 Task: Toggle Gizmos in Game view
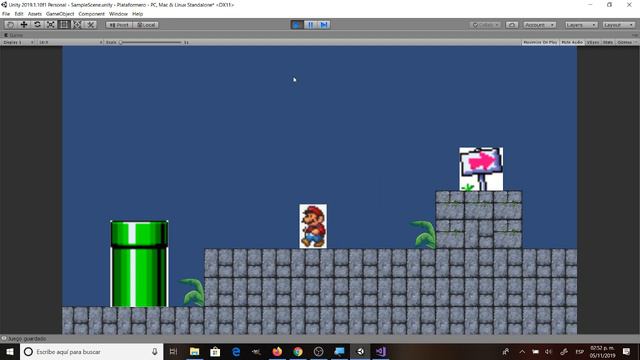(624, 42)
